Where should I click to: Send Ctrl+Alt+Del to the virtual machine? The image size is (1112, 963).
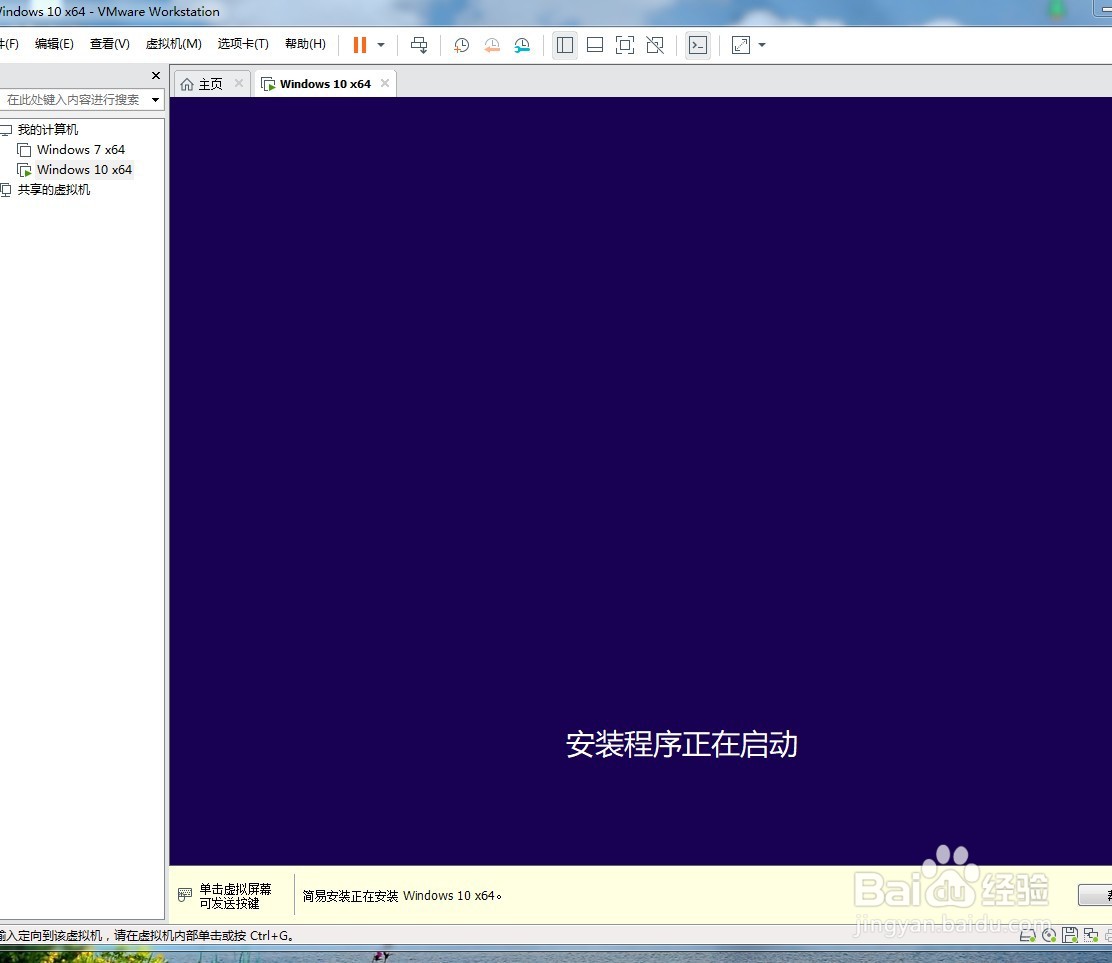(419, 45)
